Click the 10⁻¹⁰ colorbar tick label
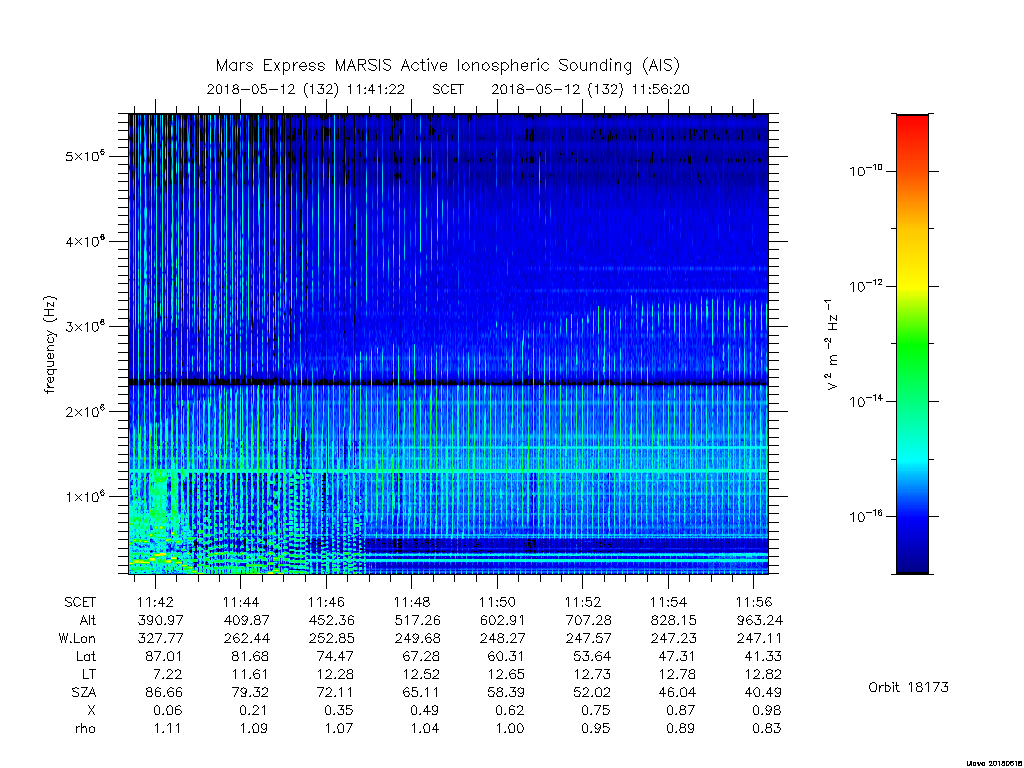The height and width of the screenshot is (768, 1024). pyautogui.click(x=865, y=170)
